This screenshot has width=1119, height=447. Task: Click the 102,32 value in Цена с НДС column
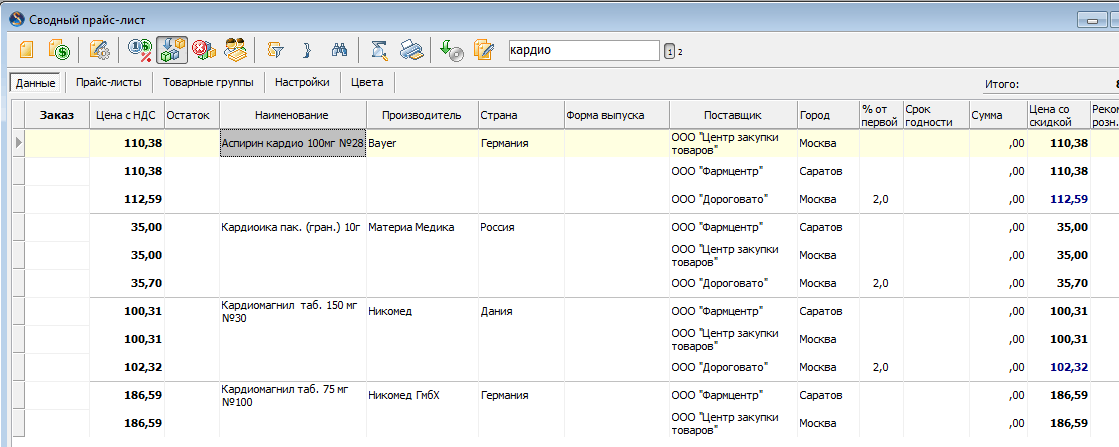127,368
